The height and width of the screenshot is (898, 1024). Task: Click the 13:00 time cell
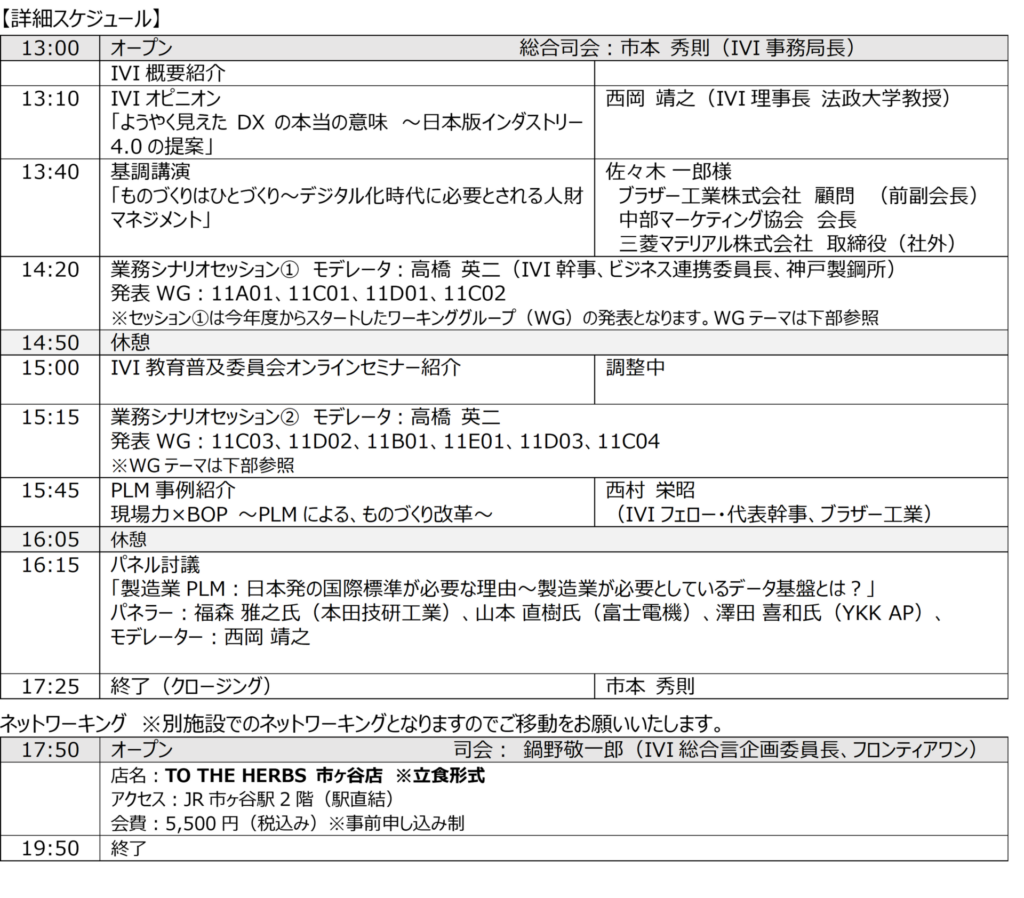[50, 48]
